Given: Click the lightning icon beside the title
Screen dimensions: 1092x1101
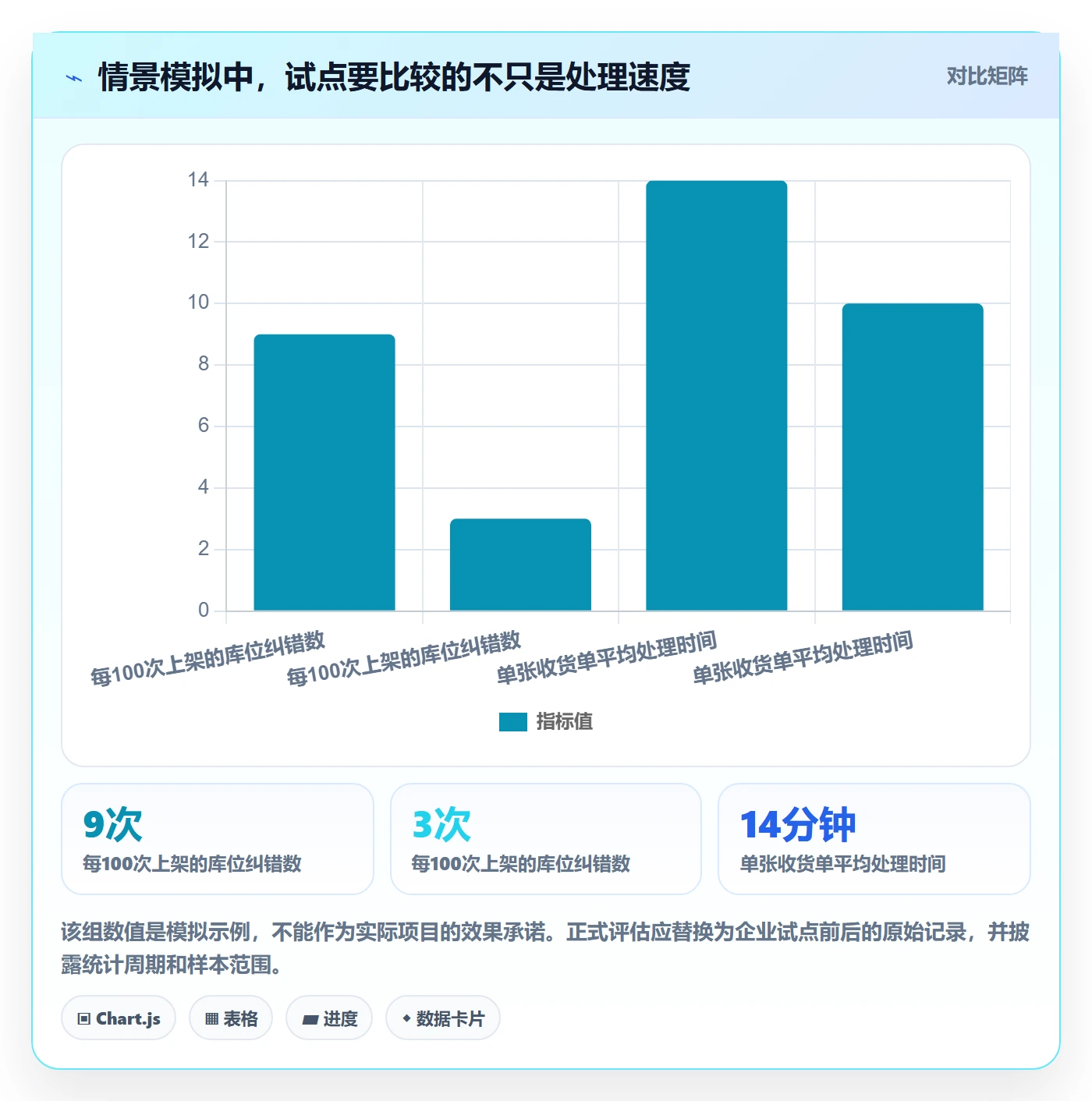Looking at the screenshot, I should (74, 78).
